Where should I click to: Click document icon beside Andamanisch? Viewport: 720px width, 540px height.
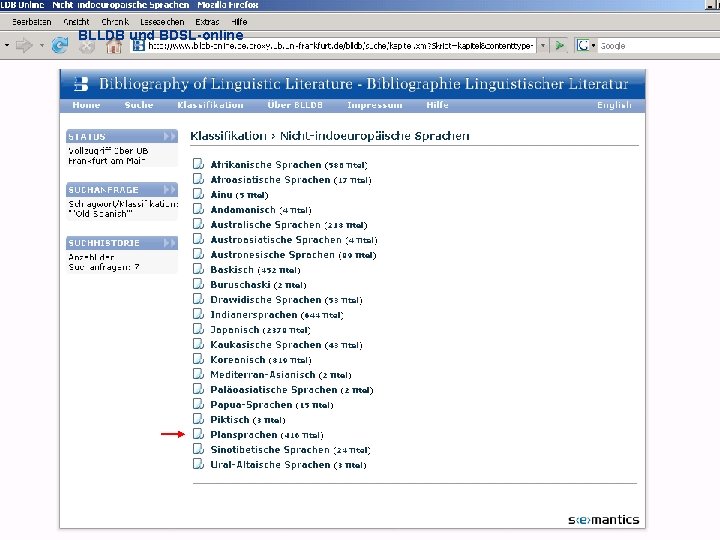coord(198,209)
